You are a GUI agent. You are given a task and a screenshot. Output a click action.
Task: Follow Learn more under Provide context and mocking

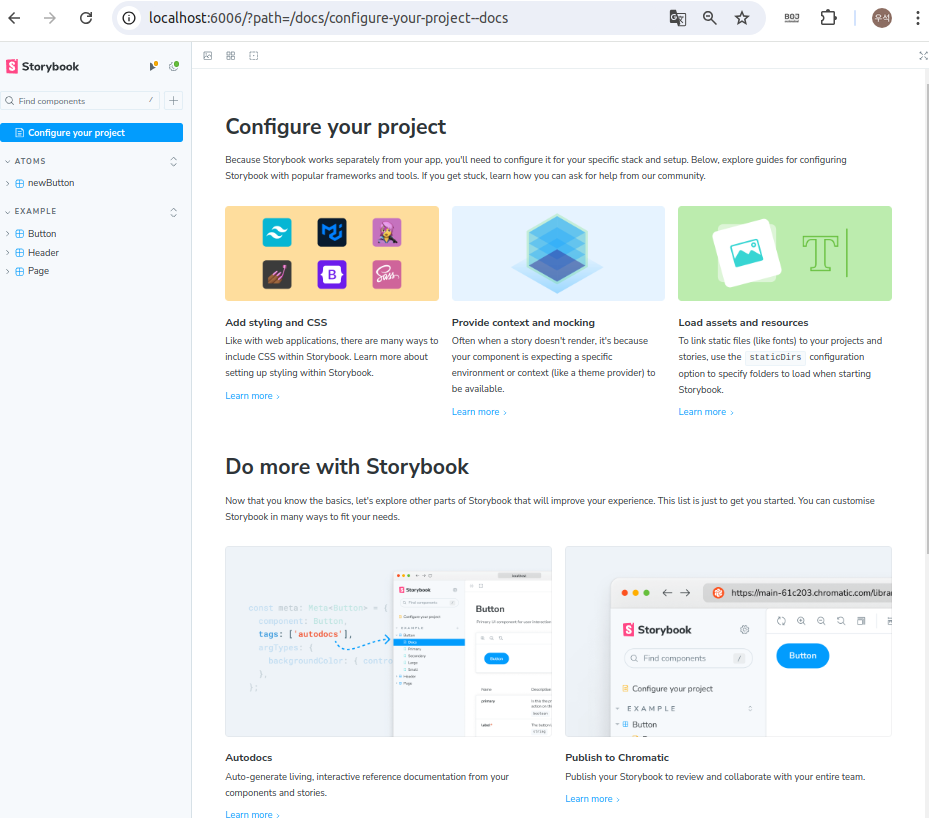point(479,412)
